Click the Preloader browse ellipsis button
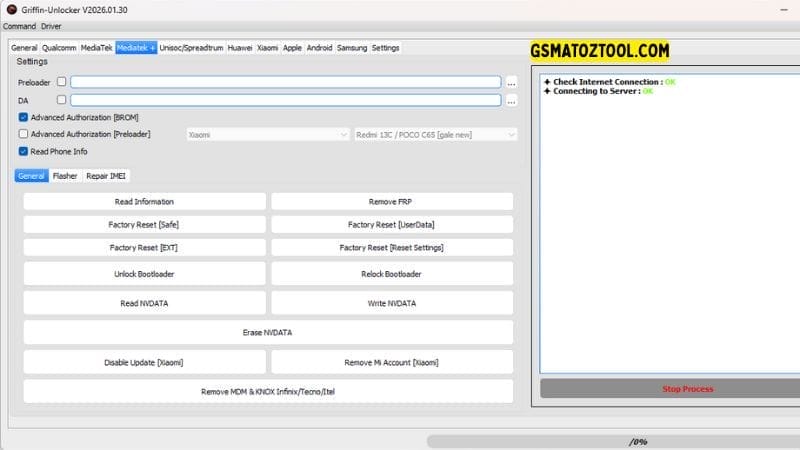Screen dimensions: 800x450 tap(511, 82)
